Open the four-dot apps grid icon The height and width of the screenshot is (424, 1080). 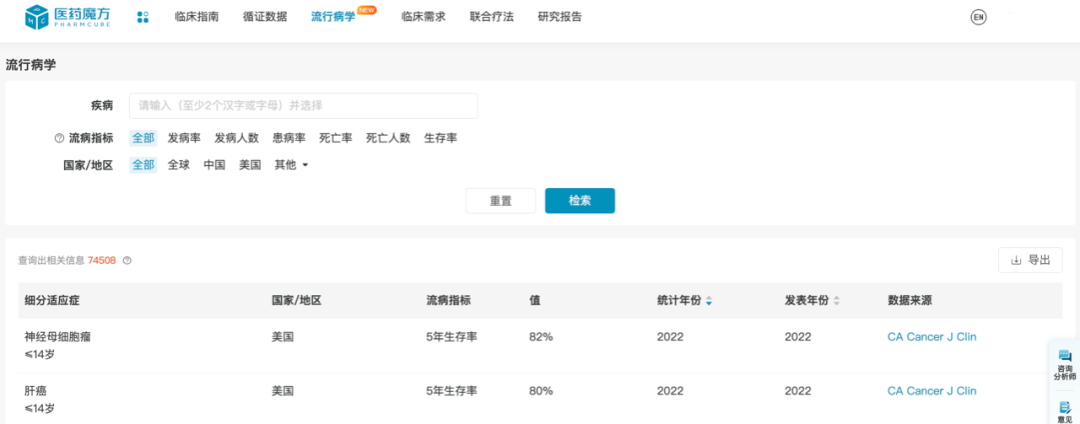point(143,17)
